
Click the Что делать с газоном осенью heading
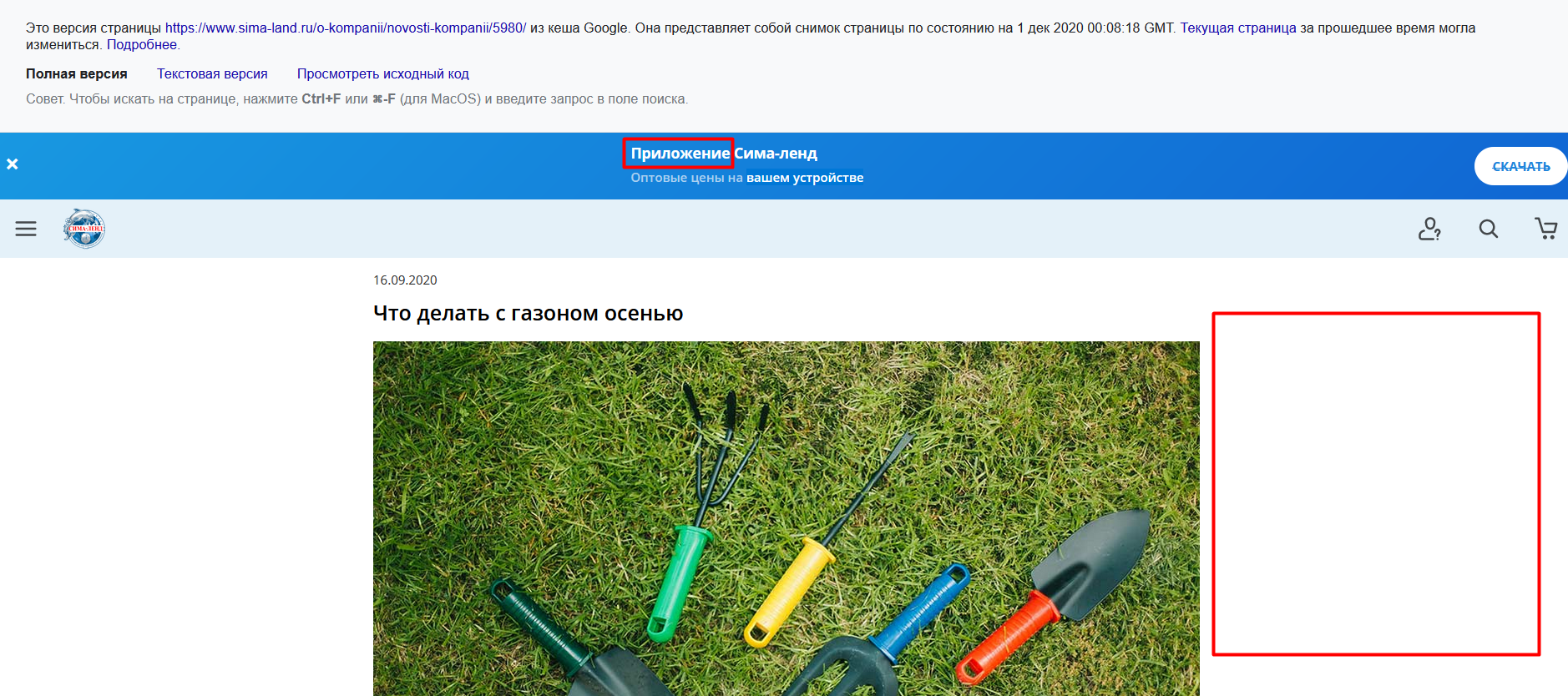pyautogui.click(x=528, y=314)
